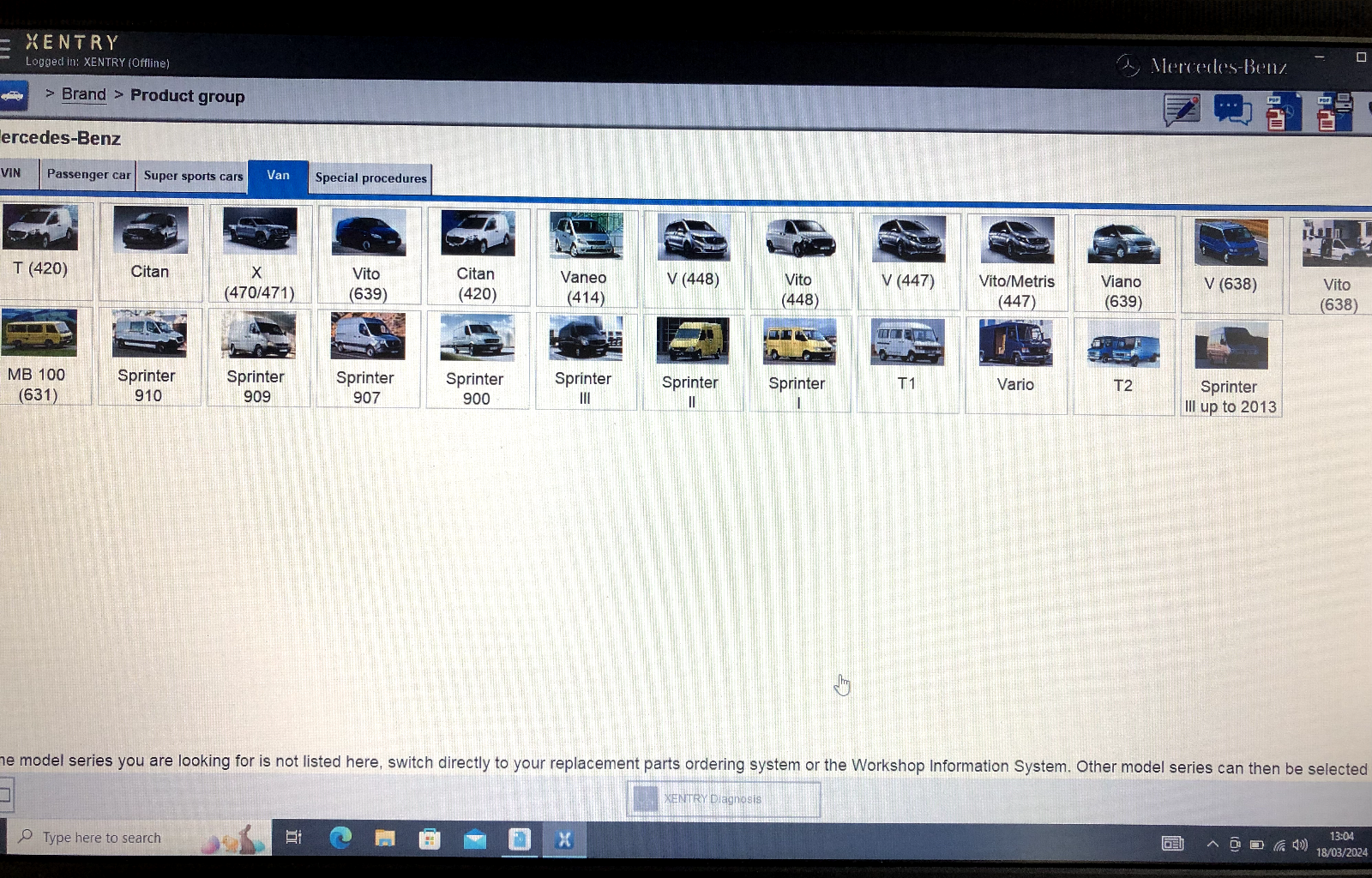Open Microsoft Edge from the taskbar

(x=340, y=839)
